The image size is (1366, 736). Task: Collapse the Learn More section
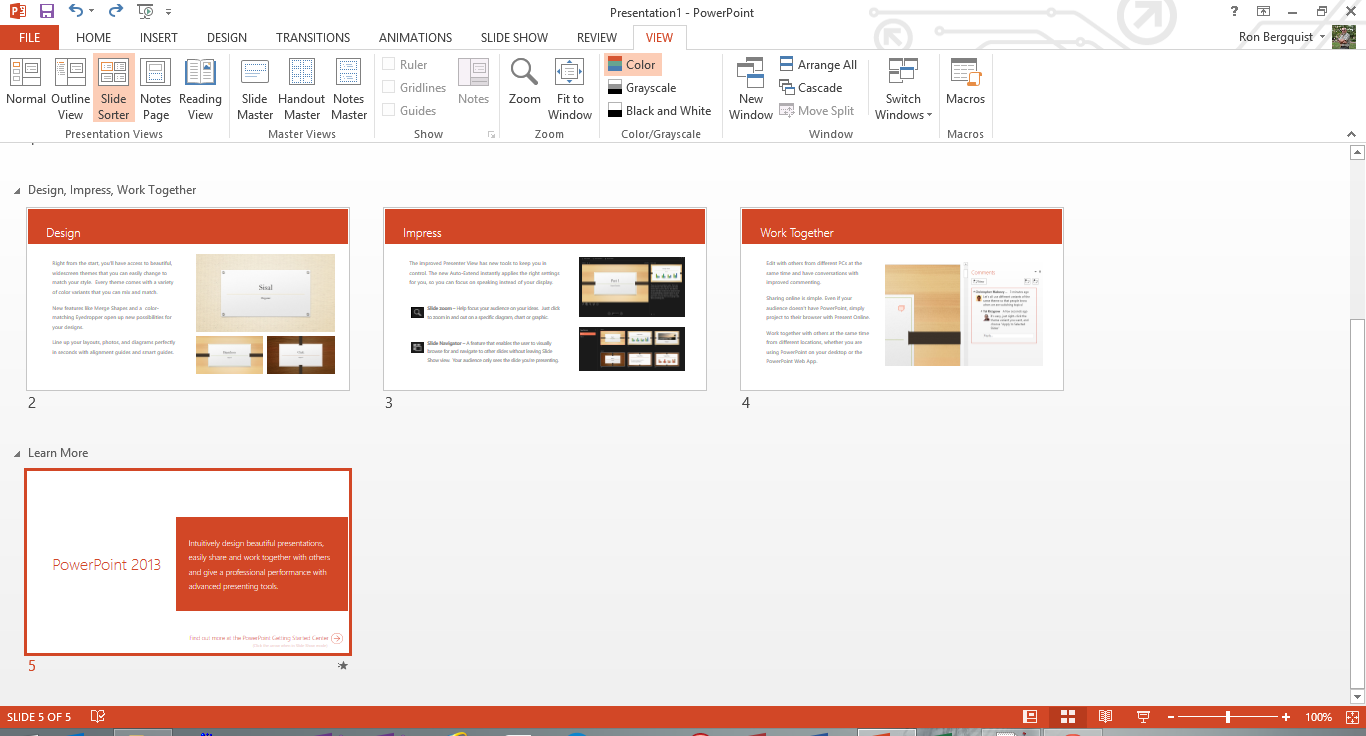coord(17,454)
